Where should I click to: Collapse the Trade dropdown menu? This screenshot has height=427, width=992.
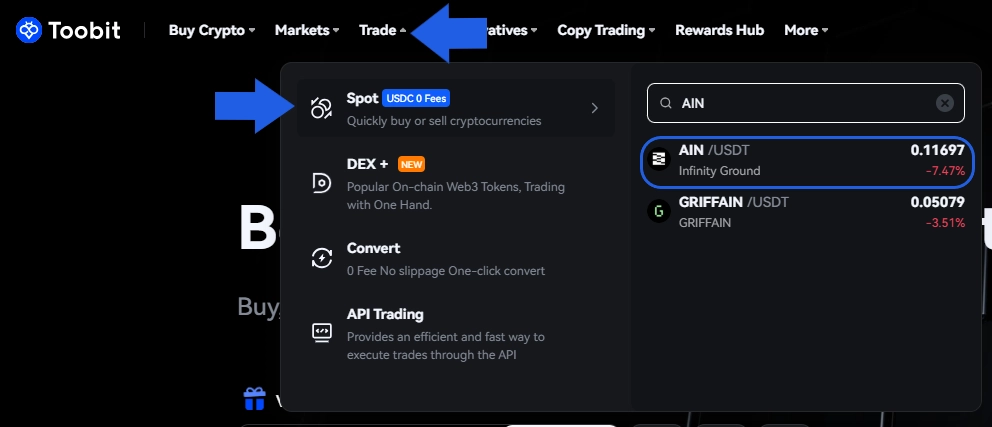(x=382, y=30)
